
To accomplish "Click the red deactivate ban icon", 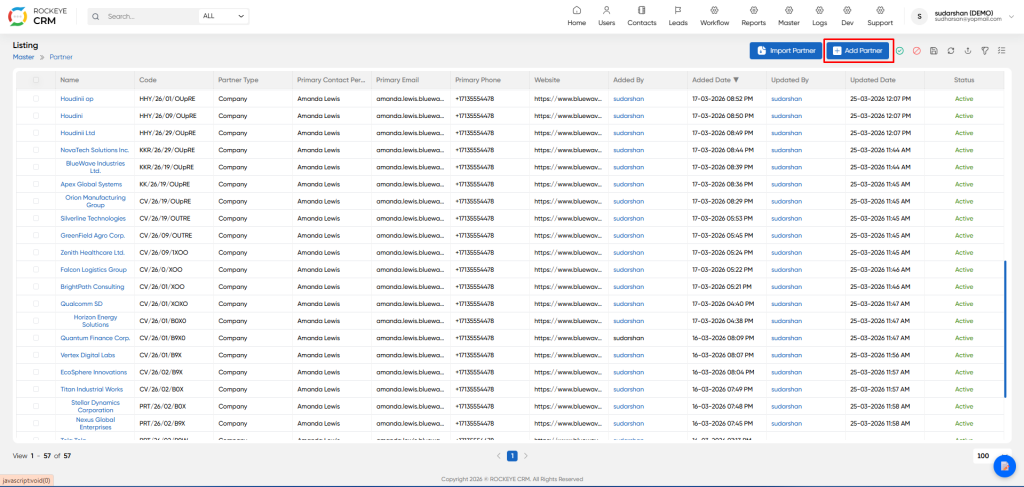I will 917,51.
